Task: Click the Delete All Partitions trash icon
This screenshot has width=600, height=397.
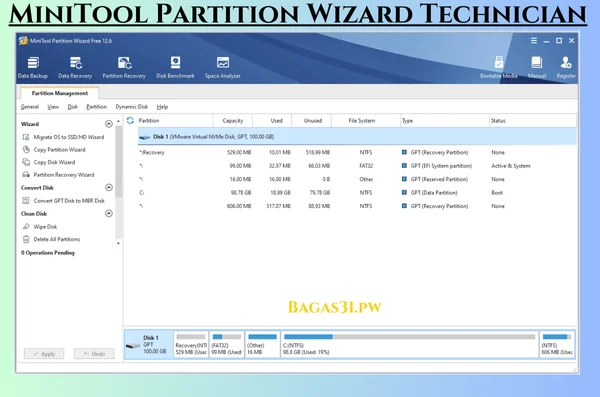Action: 26,239
